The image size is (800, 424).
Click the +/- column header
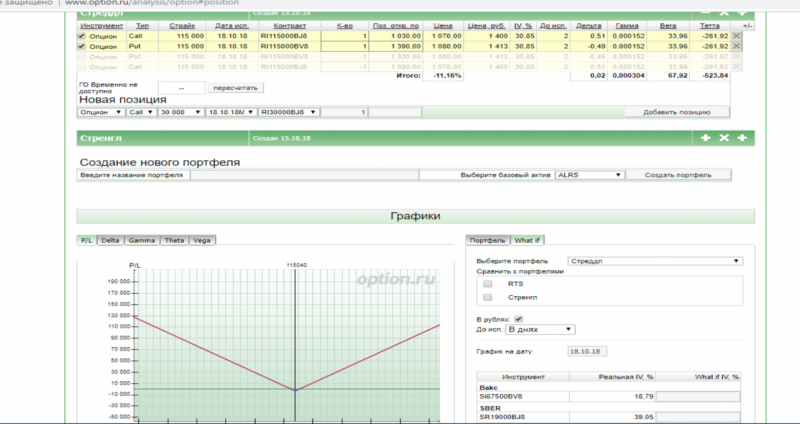click(x=747, y=26)
